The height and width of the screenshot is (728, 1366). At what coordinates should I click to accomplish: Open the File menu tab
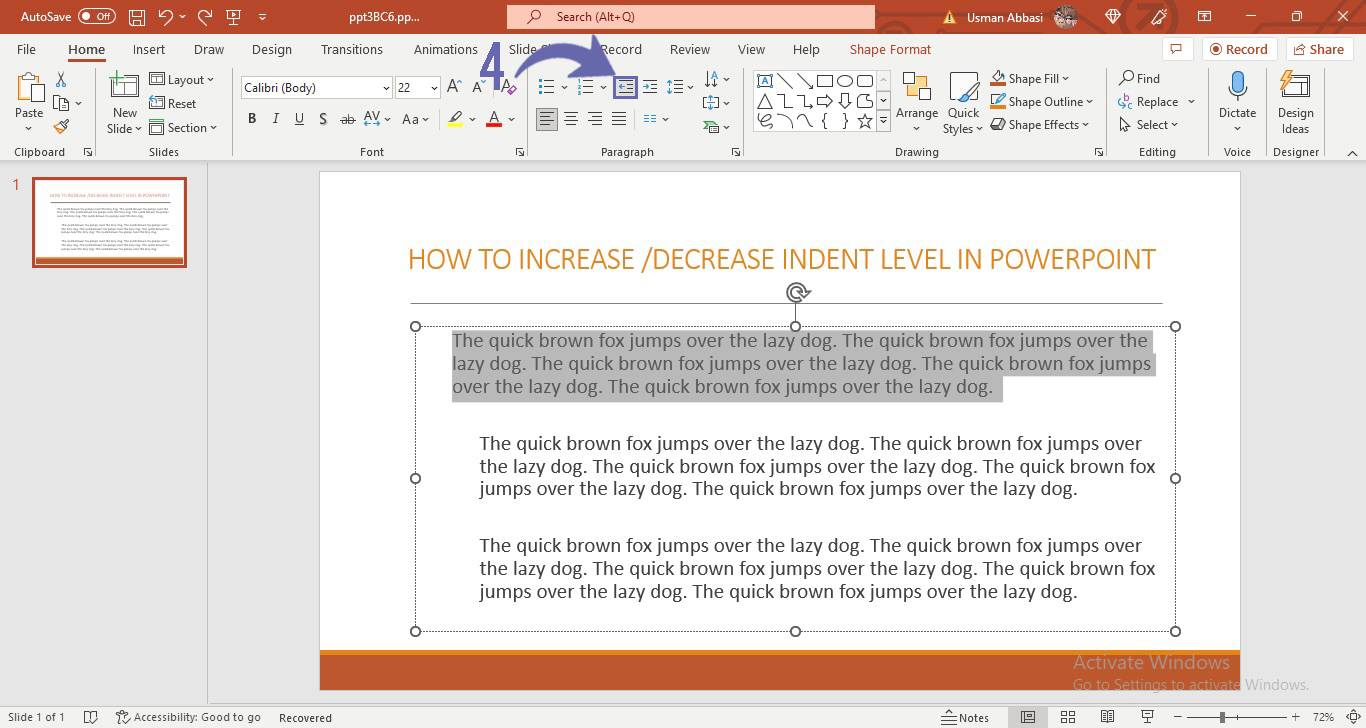[26, 49]
